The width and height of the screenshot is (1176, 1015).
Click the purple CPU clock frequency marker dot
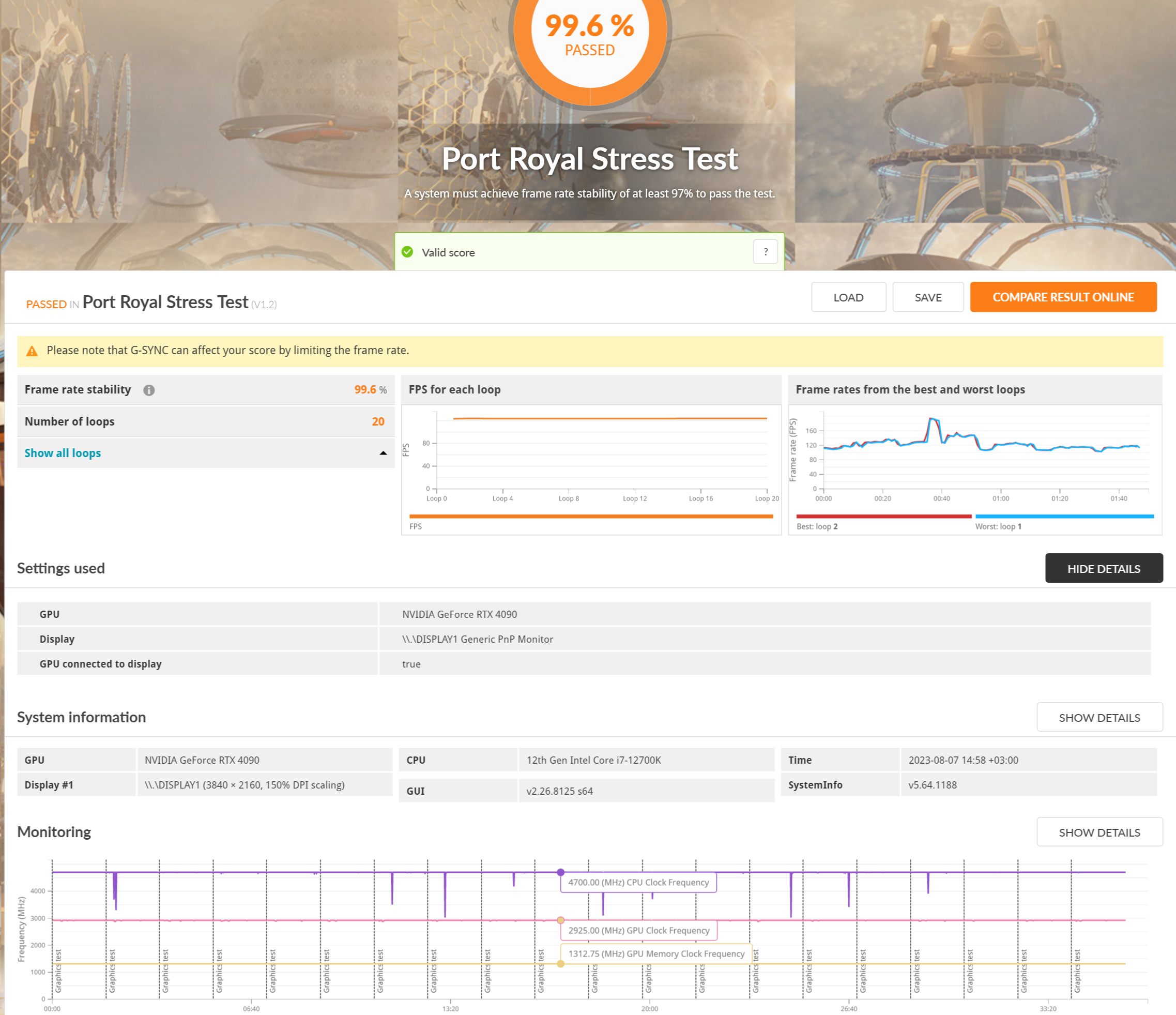click(560, 872)
